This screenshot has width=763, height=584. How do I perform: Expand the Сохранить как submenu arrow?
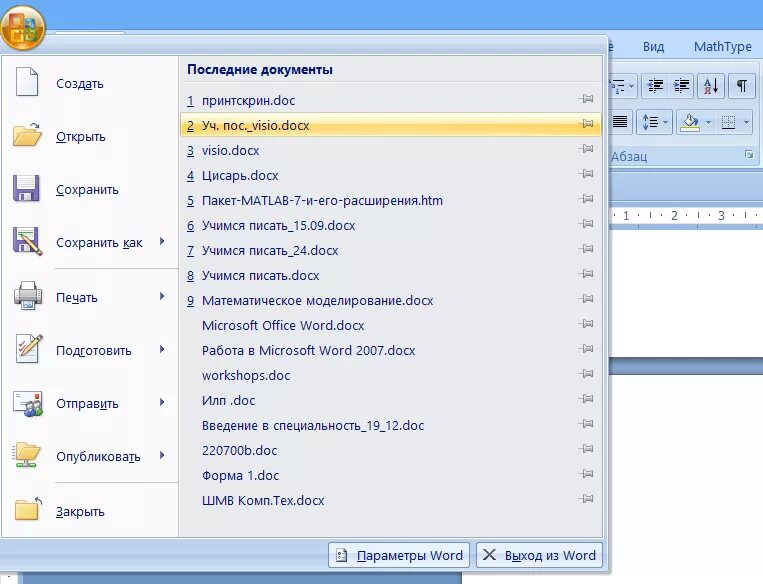click(162, 241)
